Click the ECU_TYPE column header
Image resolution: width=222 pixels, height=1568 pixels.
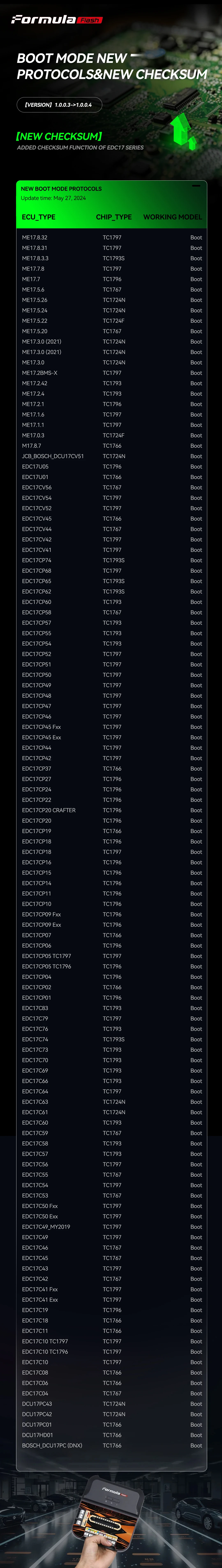tap(38, 217)
